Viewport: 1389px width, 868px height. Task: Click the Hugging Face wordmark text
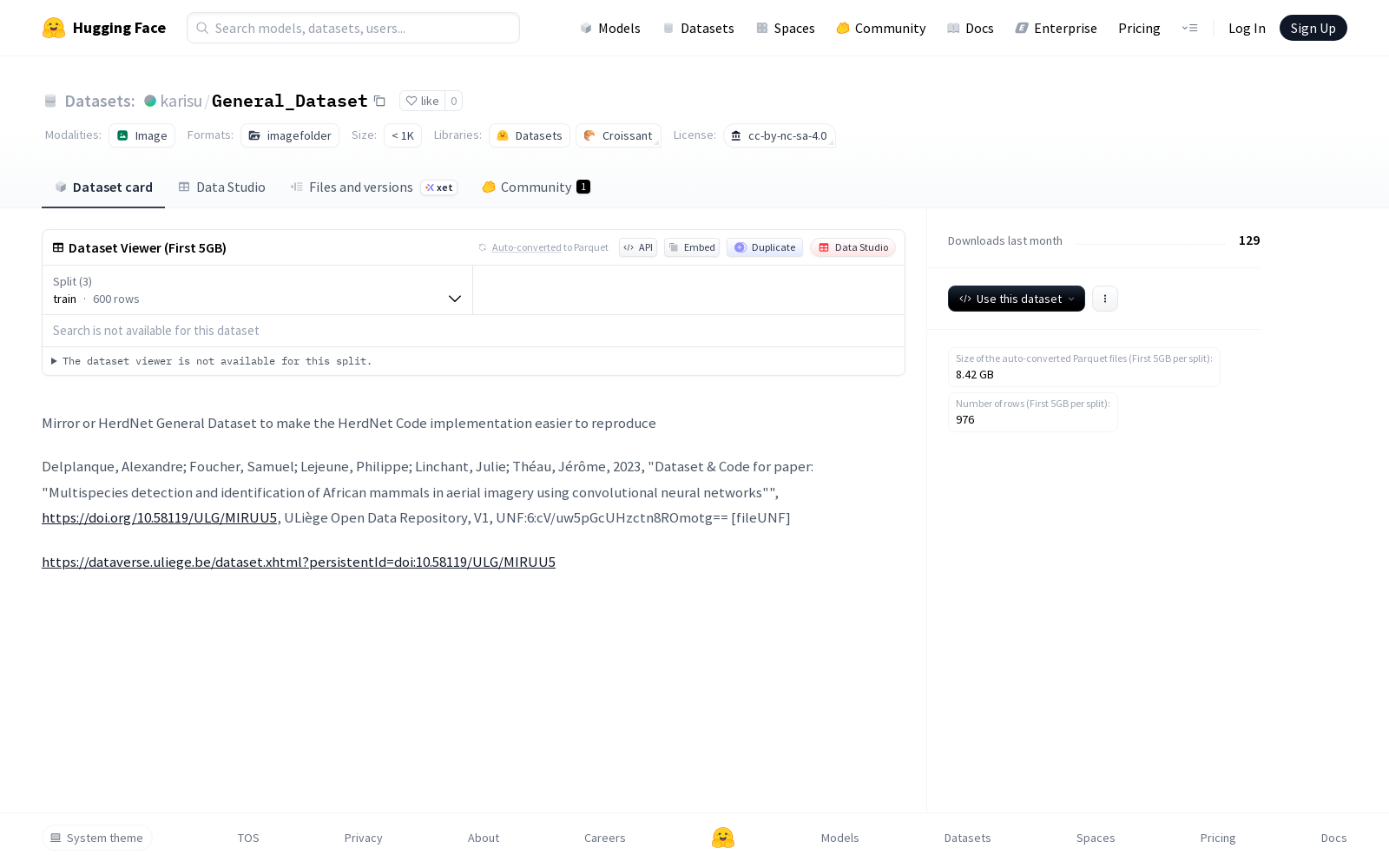[120, 28]
